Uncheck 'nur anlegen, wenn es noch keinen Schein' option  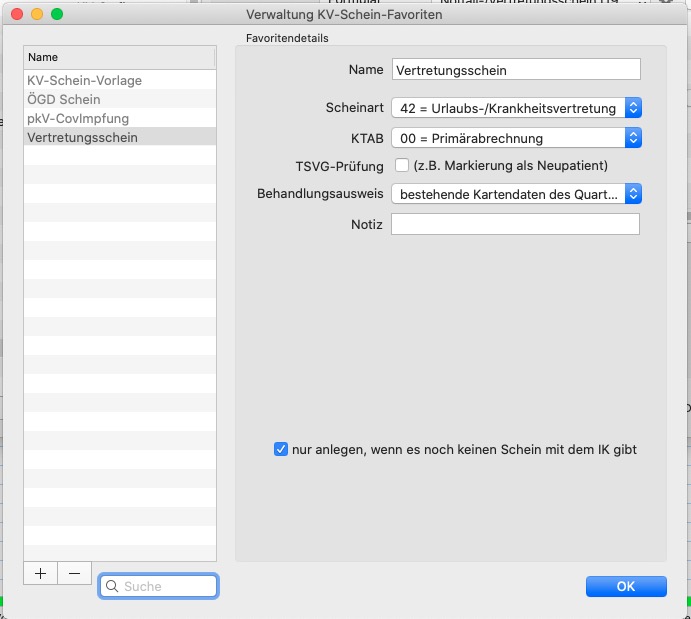(x=281, y=449)
